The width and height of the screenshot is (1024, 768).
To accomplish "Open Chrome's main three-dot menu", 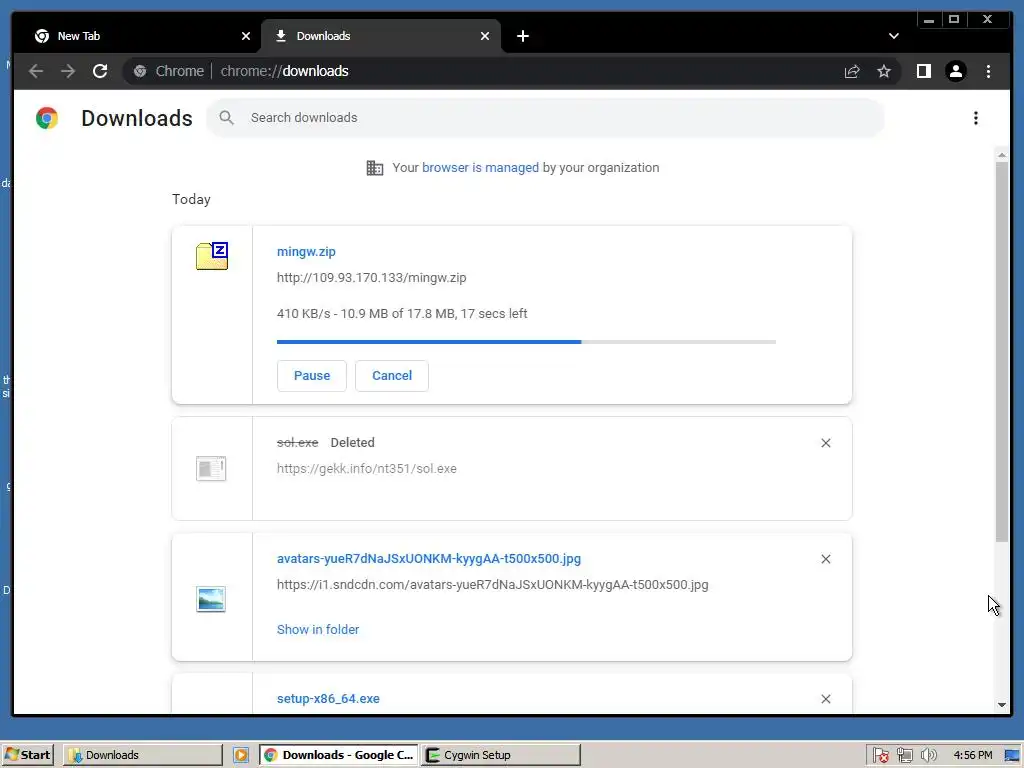I will (988, 71).
